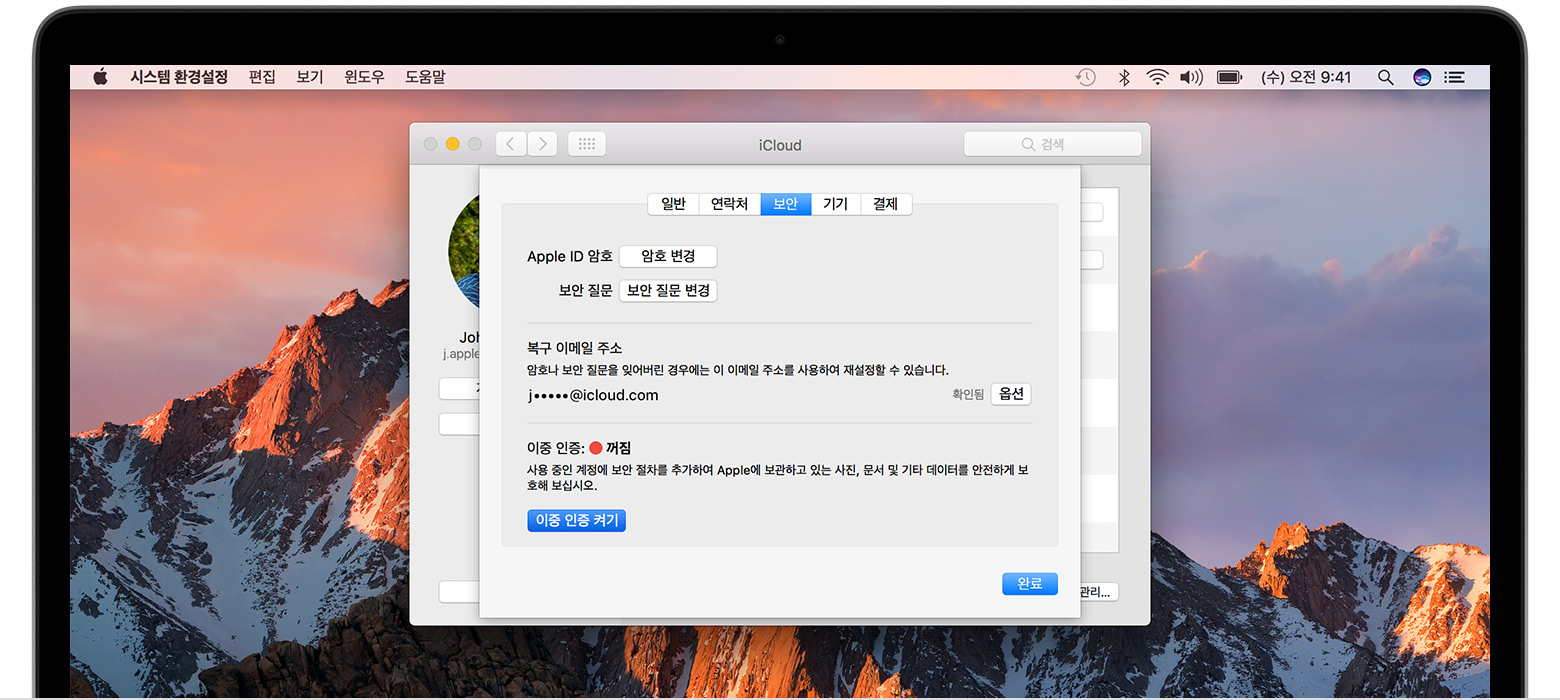This screenshot has width=1560, height=700.
Task: Expand the 옵션 recovery email options
Action: click(x=1010, y=394)
